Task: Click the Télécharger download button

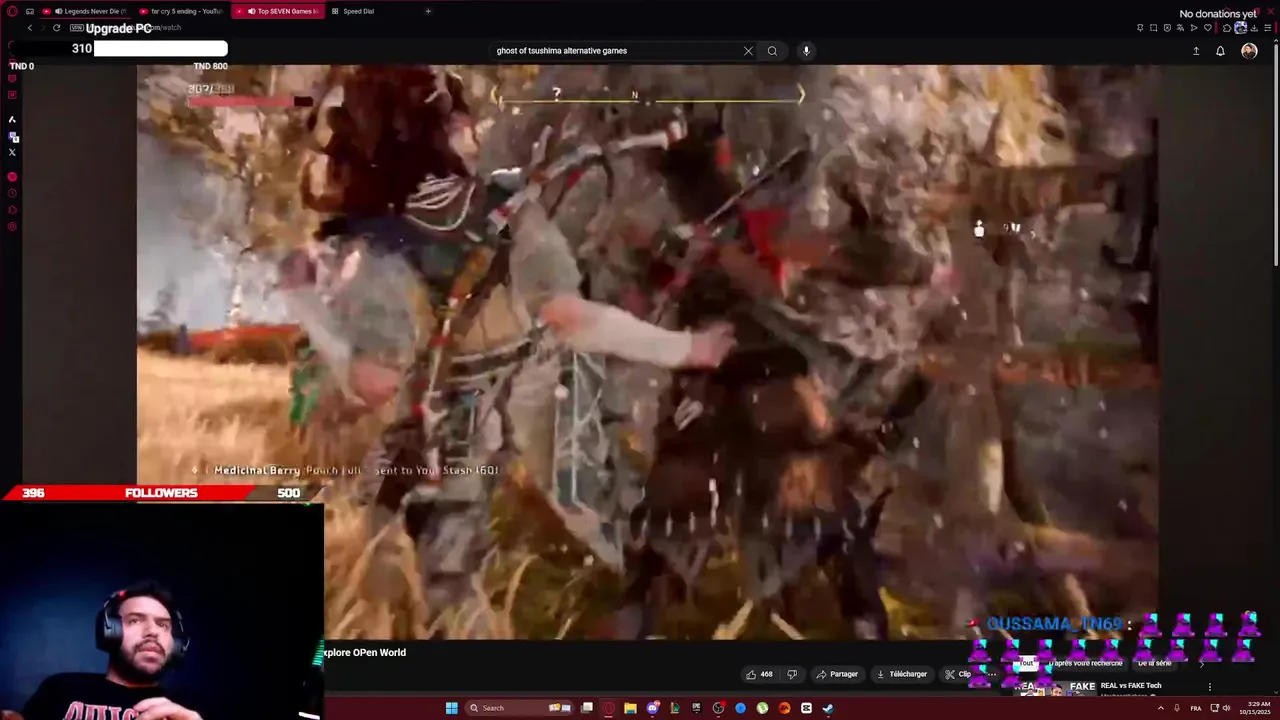Action: (x=902, y=674)
